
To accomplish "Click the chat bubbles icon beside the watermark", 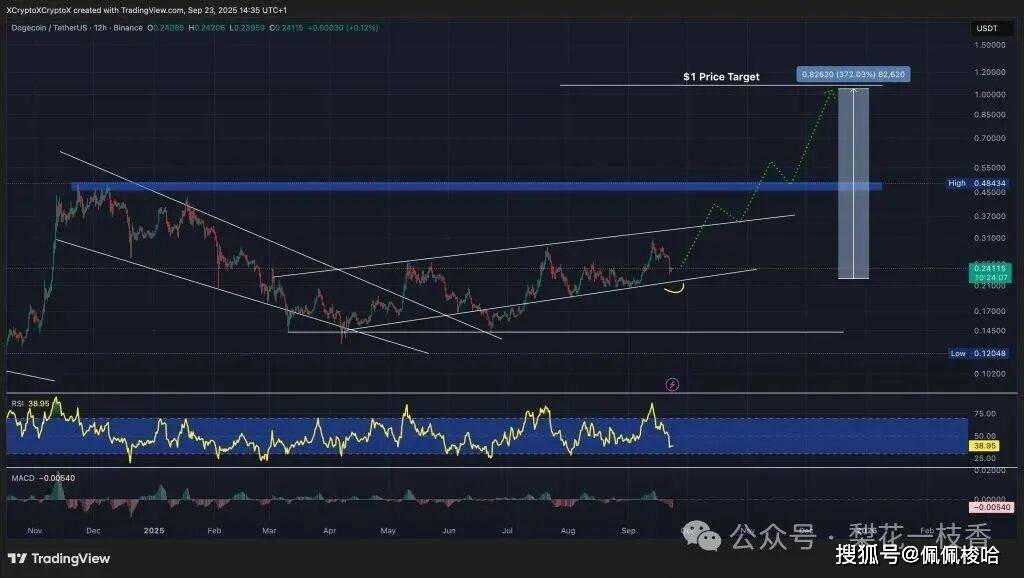I will click(x=700, y=535).
